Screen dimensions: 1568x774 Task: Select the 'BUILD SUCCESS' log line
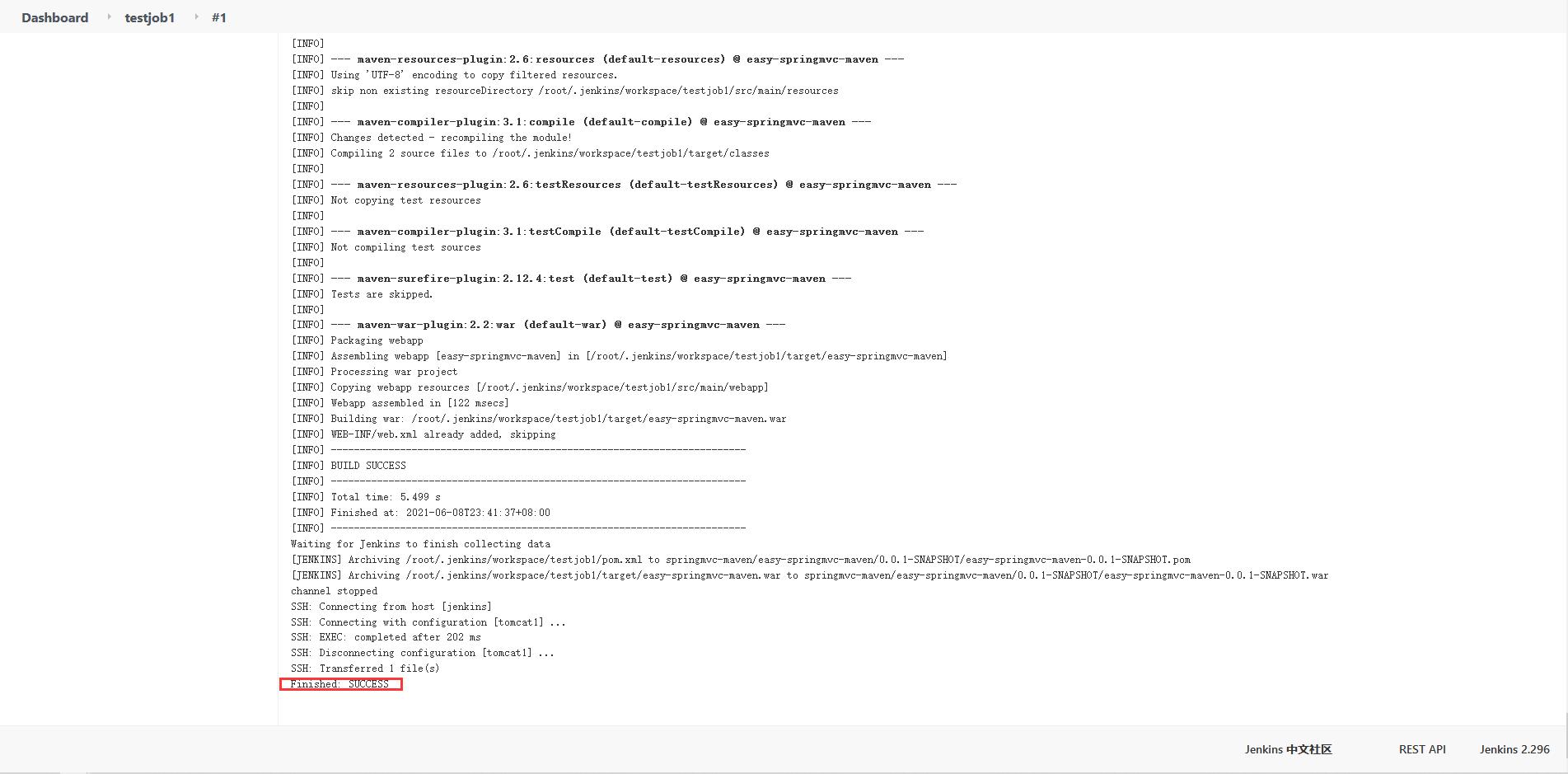tap(349, 466)
